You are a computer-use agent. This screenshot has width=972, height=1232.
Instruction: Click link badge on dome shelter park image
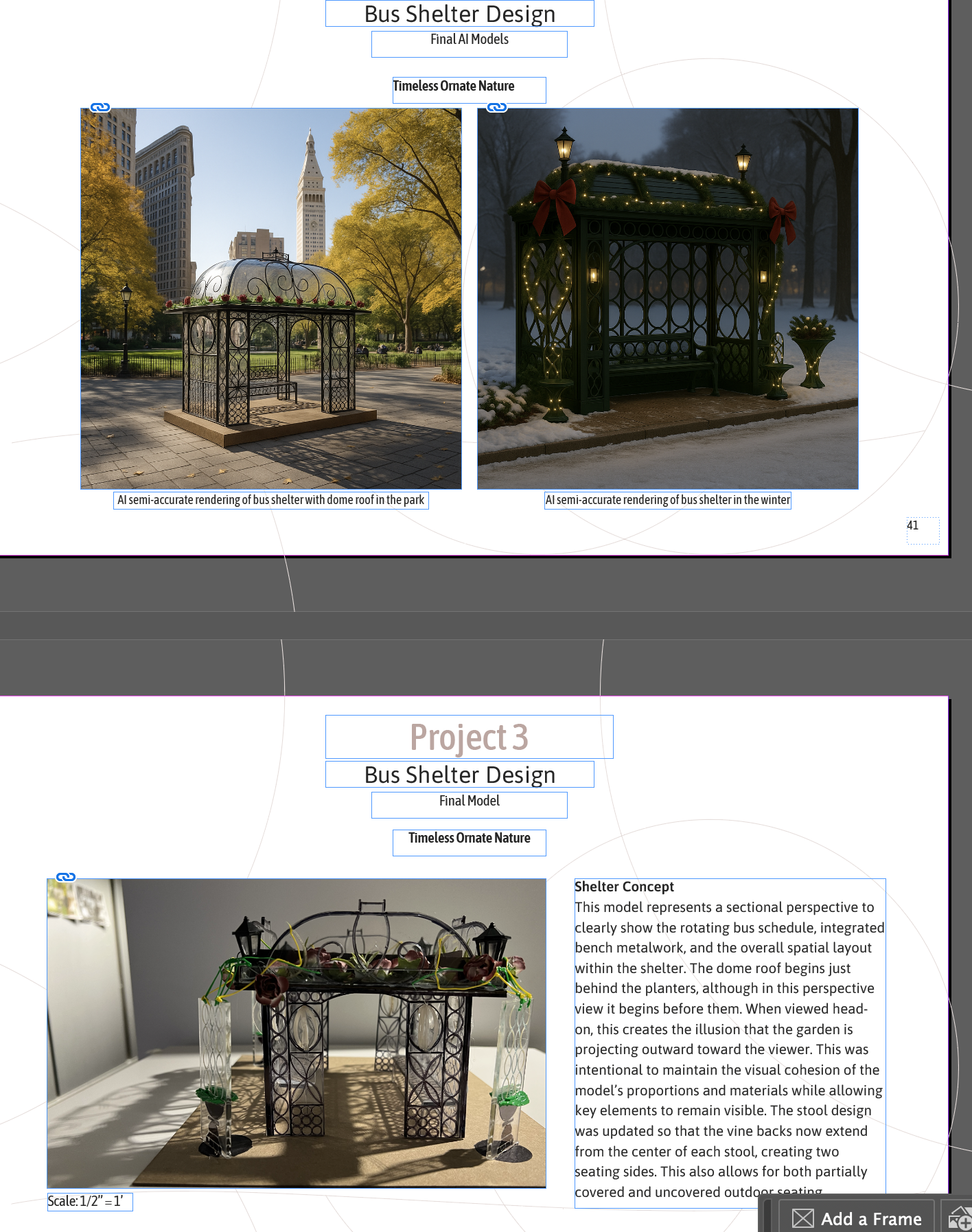[x=100, y=107]
